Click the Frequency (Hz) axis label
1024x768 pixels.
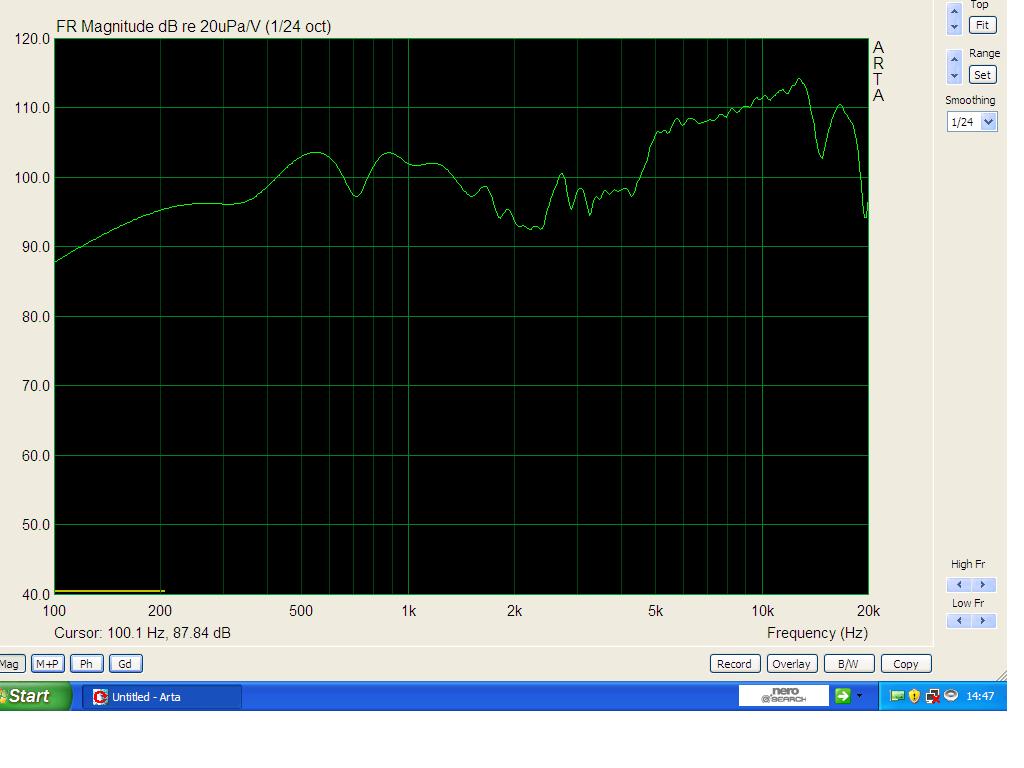817,633
